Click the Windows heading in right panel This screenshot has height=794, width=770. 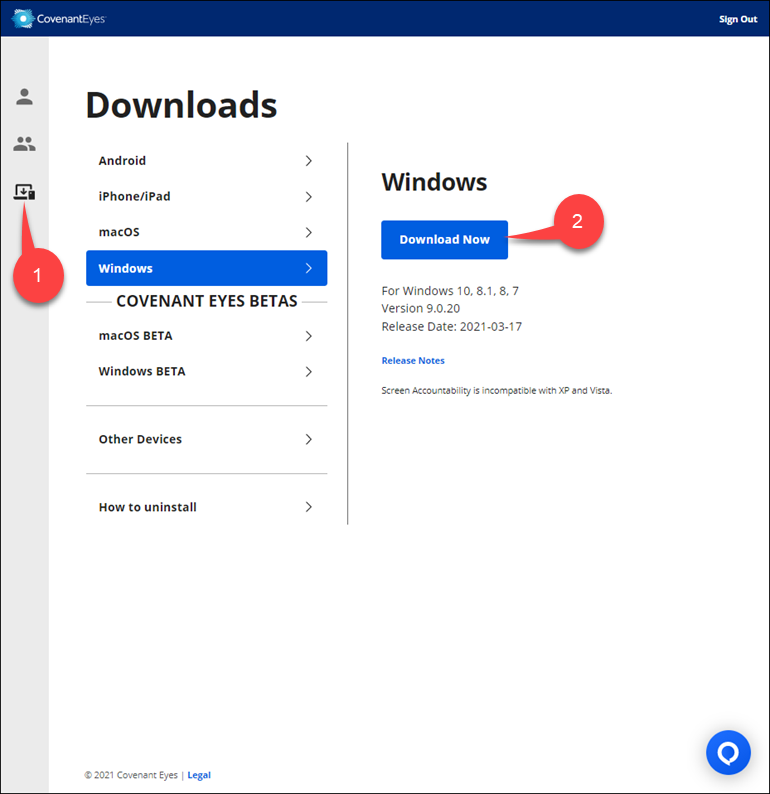[434, 182]
